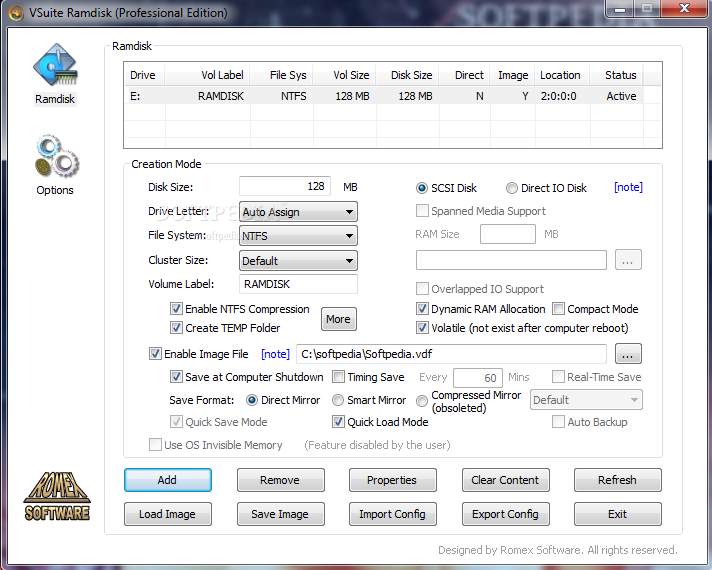Open the image file [note] link
The width and height of the screenshot is (712, 570).
tap(275, 354)
